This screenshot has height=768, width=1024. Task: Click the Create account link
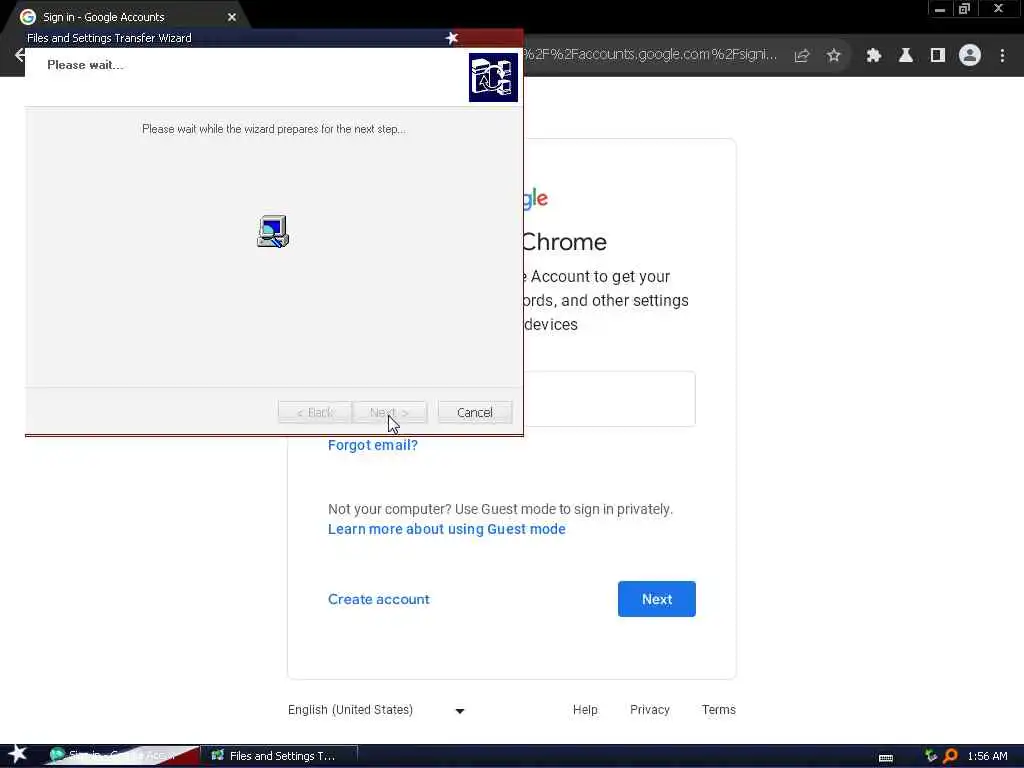point(379,599)
